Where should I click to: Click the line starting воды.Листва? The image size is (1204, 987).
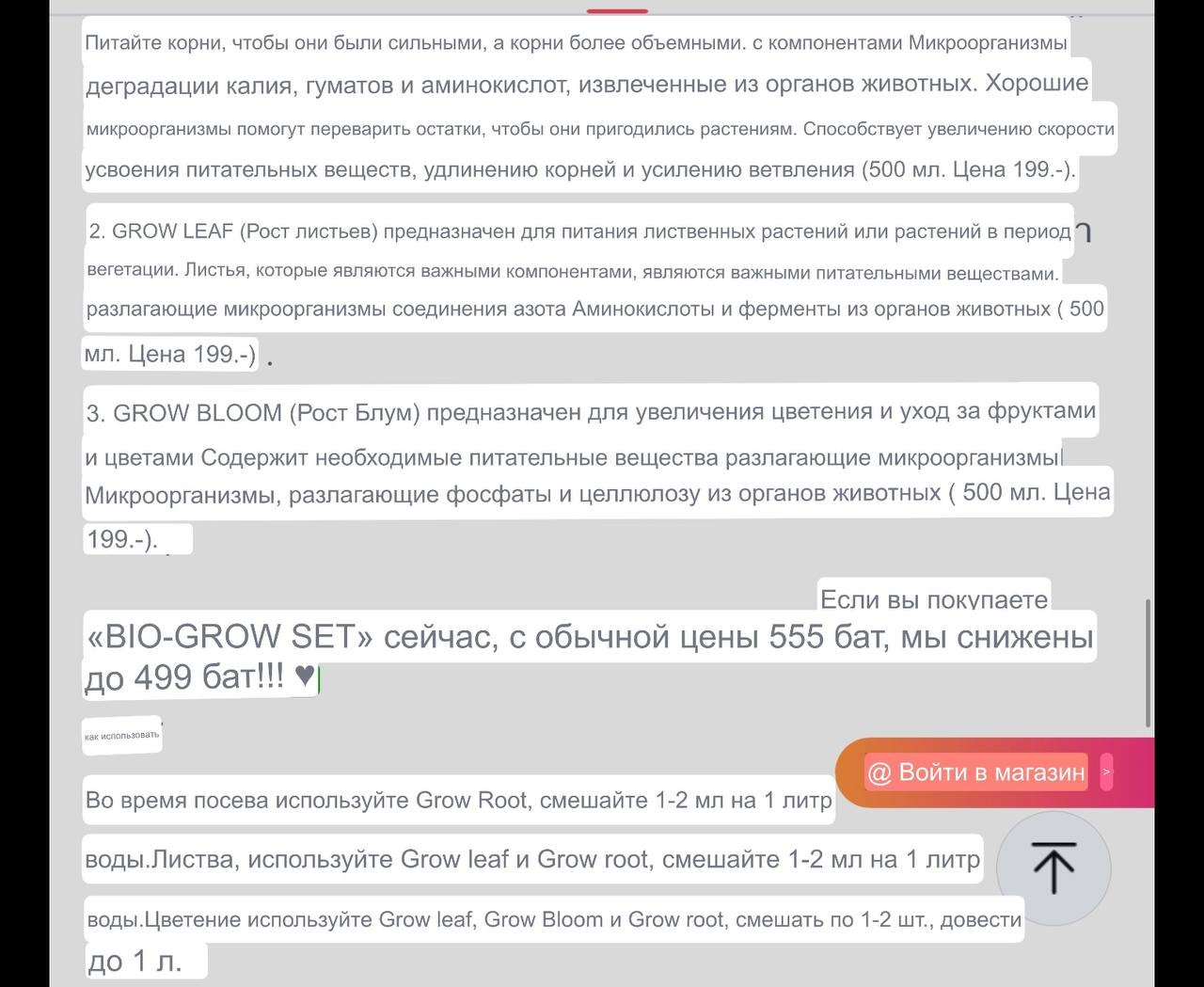click(531, 859)
